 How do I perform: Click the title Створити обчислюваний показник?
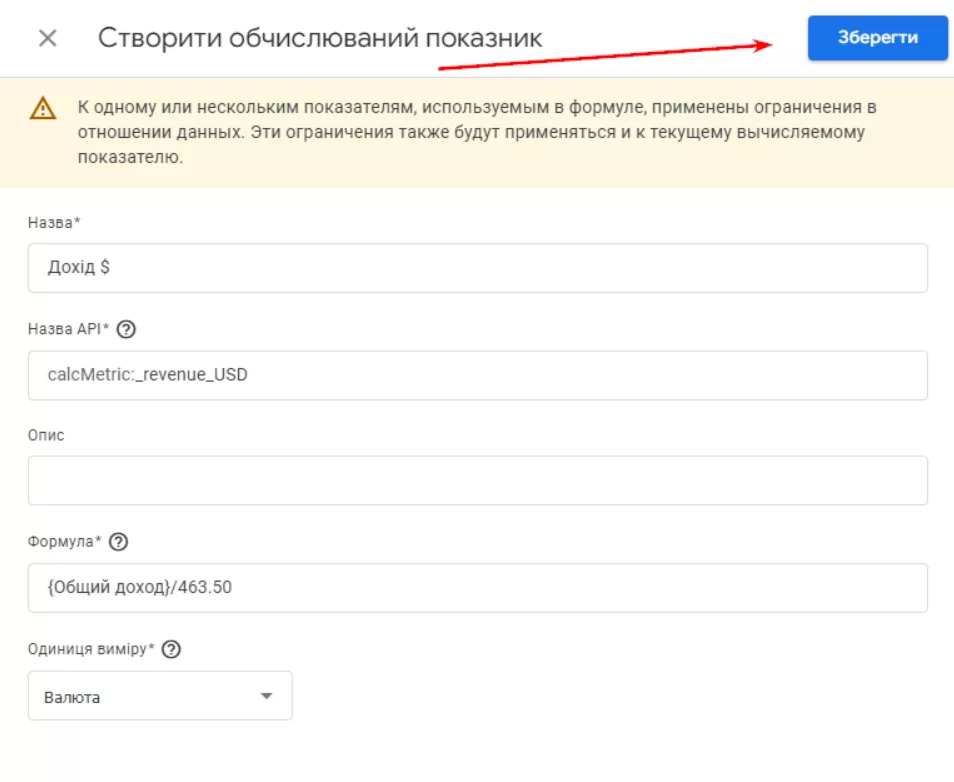[320, 38]
